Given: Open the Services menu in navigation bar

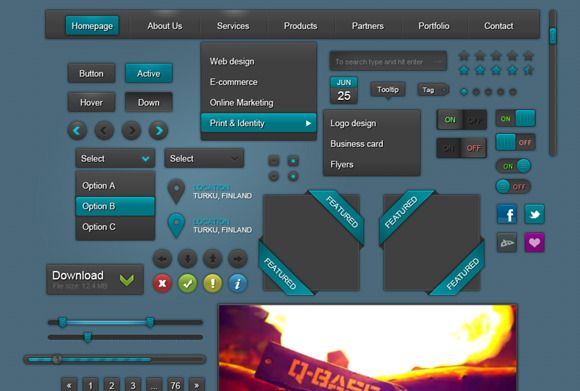Looking at the screenshot, I should (233, 26).
